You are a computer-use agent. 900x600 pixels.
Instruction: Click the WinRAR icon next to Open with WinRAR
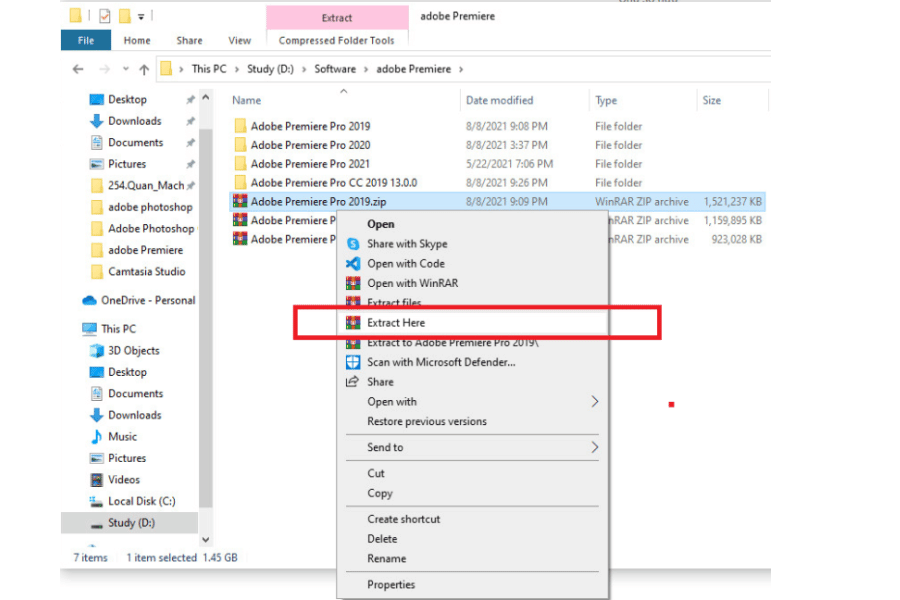coord(352,283)
